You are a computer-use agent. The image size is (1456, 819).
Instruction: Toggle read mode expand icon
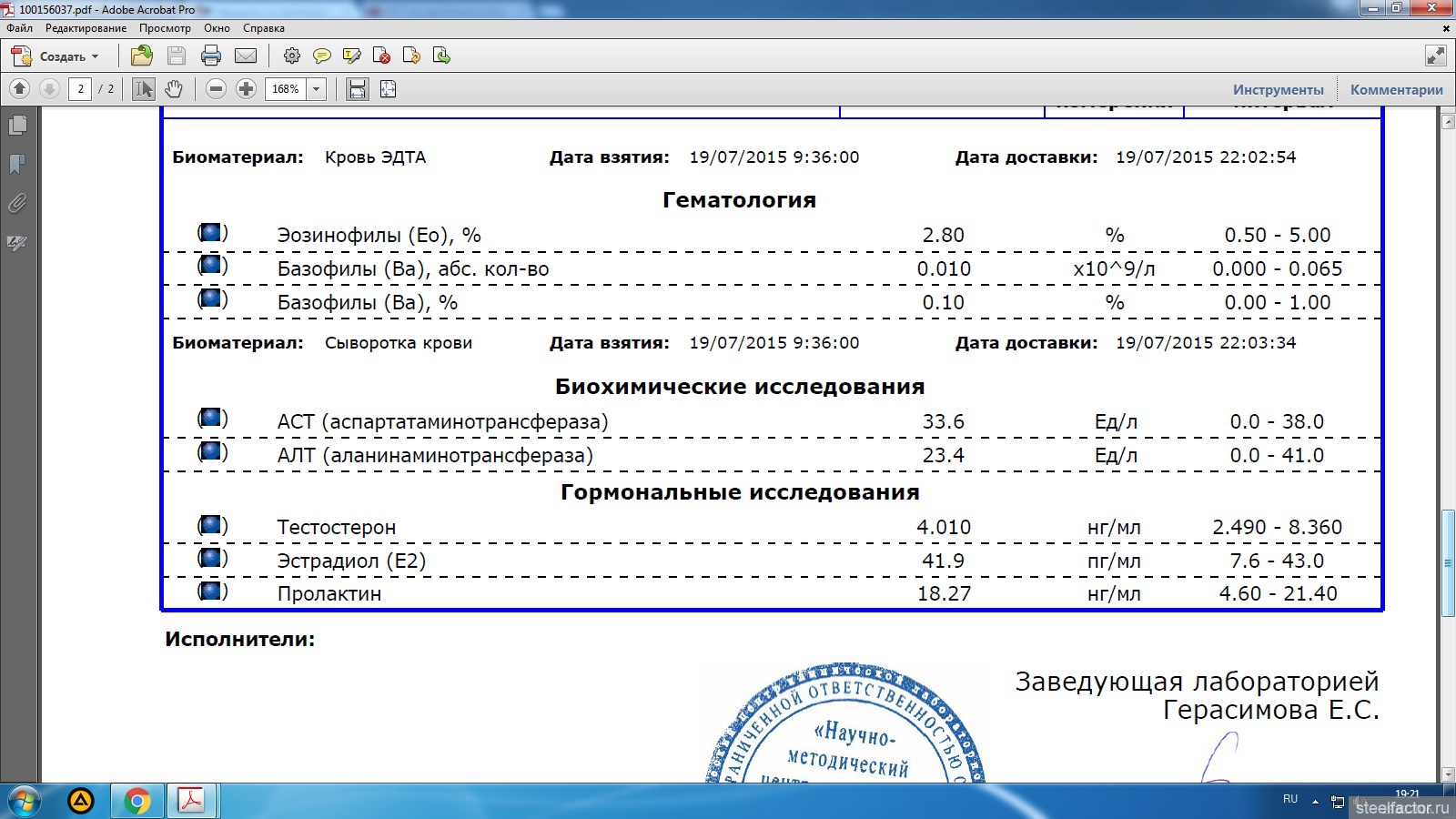pyautogui.click(x=1435, y=56)
